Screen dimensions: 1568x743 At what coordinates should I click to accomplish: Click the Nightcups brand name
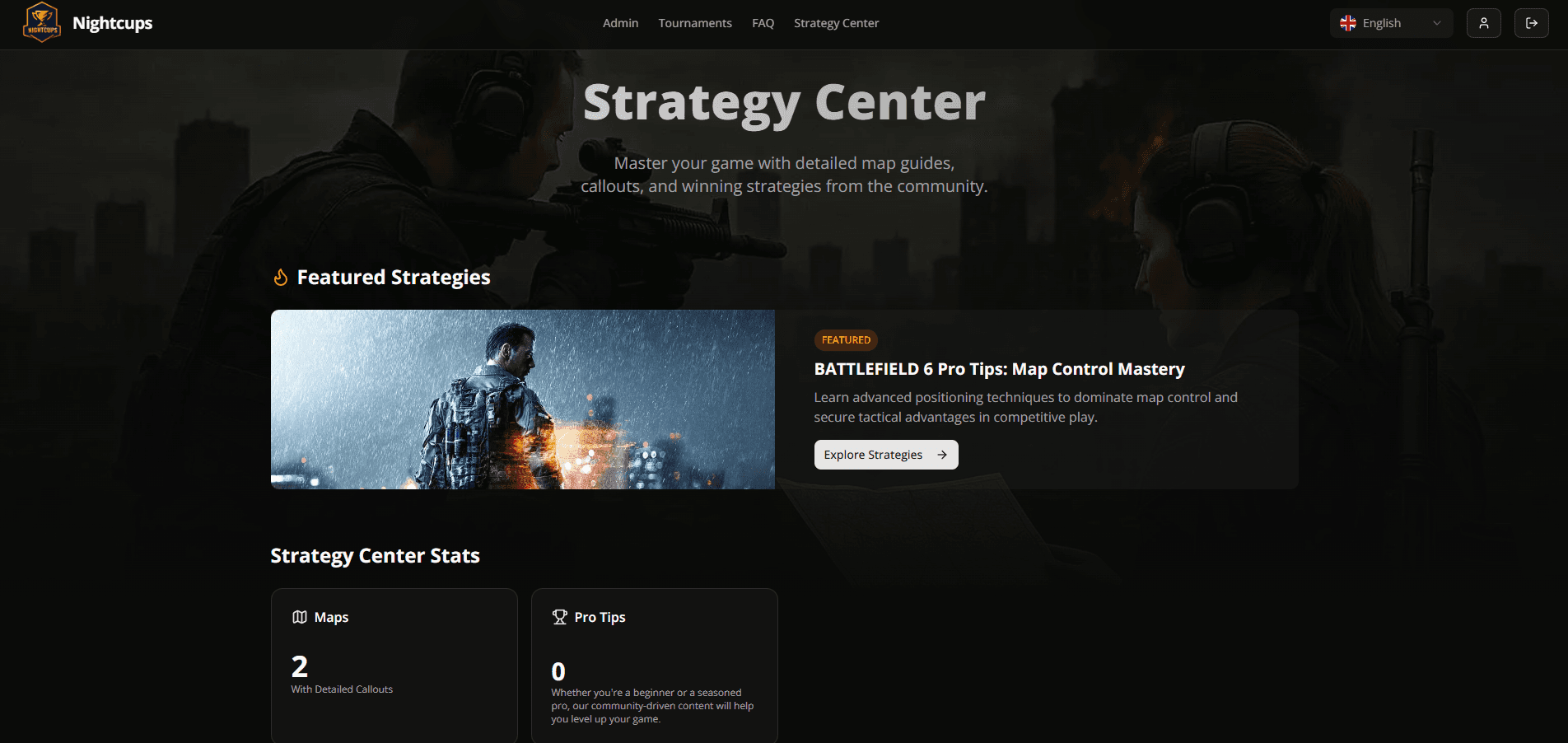point(113,23)
